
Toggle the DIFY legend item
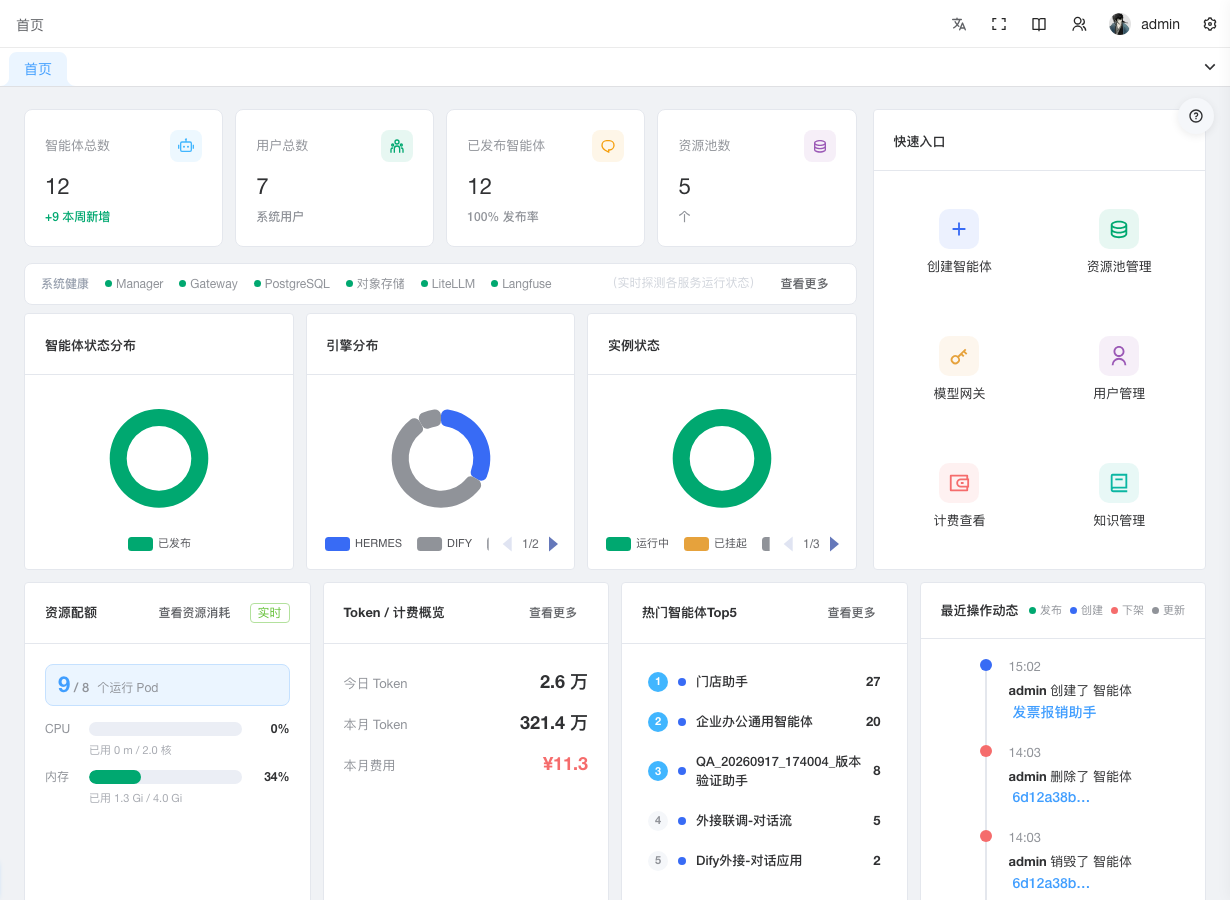(445, 544)
